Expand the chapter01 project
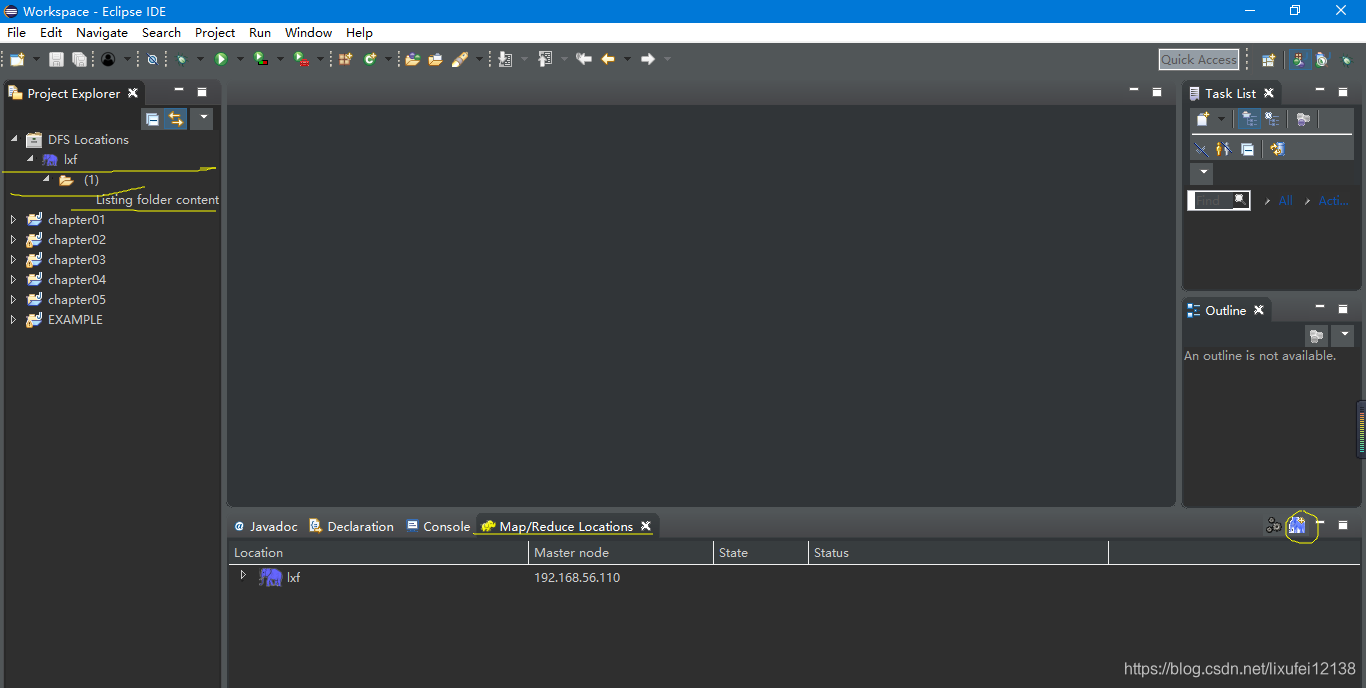The image size is (1366, 688). coord(13,219)
